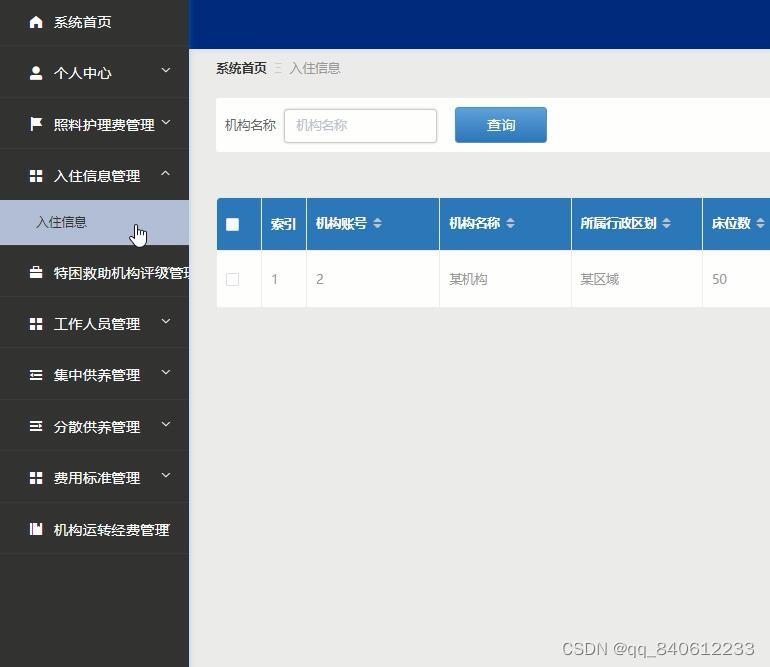Click the grid icon beside 费用标准管理

coord(36,478)
